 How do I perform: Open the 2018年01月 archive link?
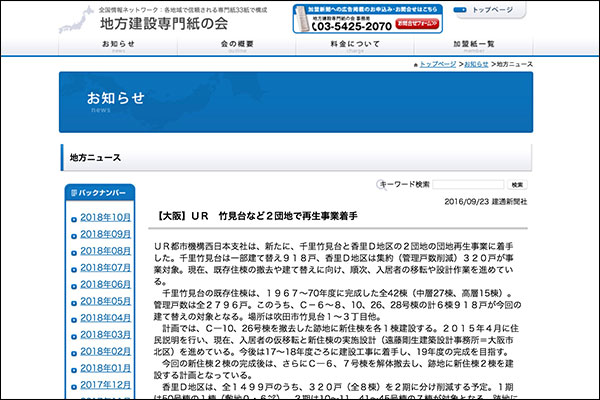coord(105,367)
